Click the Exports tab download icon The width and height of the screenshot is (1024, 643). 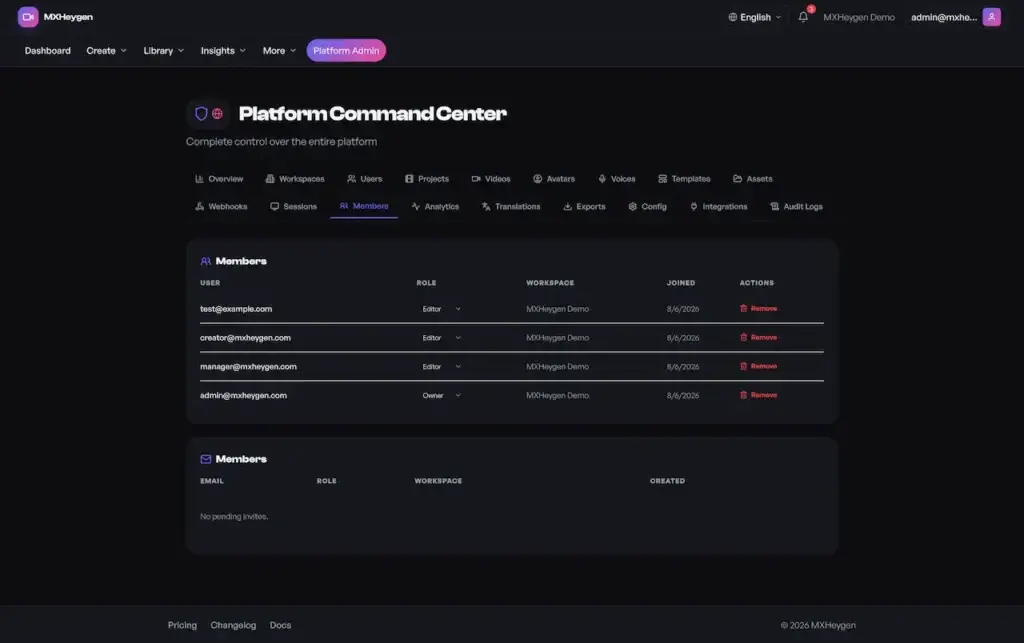pos(568,206)
